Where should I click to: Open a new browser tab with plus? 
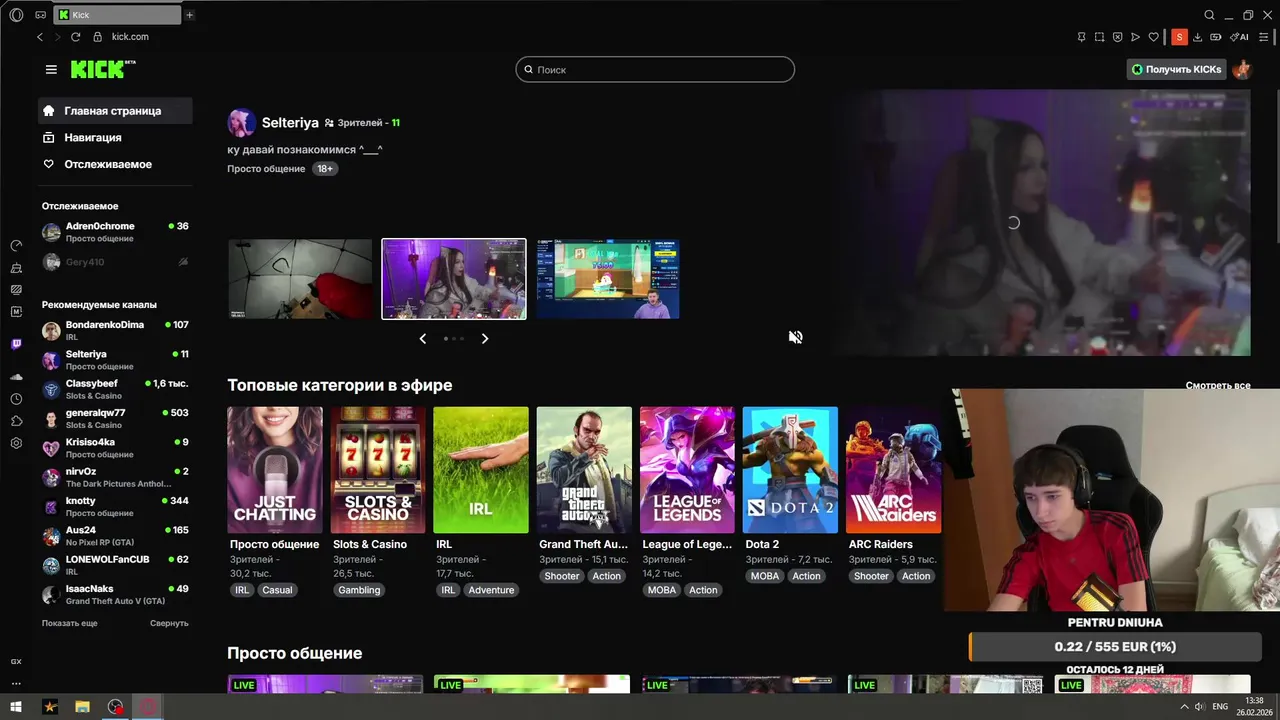pos(189,15)
